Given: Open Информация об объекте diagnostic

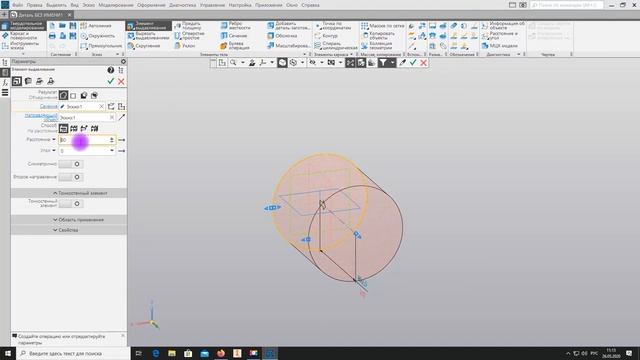Looking at the screenshot, I should pos(503,26).
